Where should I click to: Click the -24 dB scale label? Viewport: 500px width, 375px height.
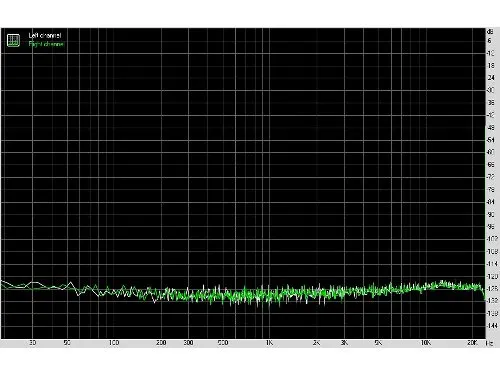point(491,78)
